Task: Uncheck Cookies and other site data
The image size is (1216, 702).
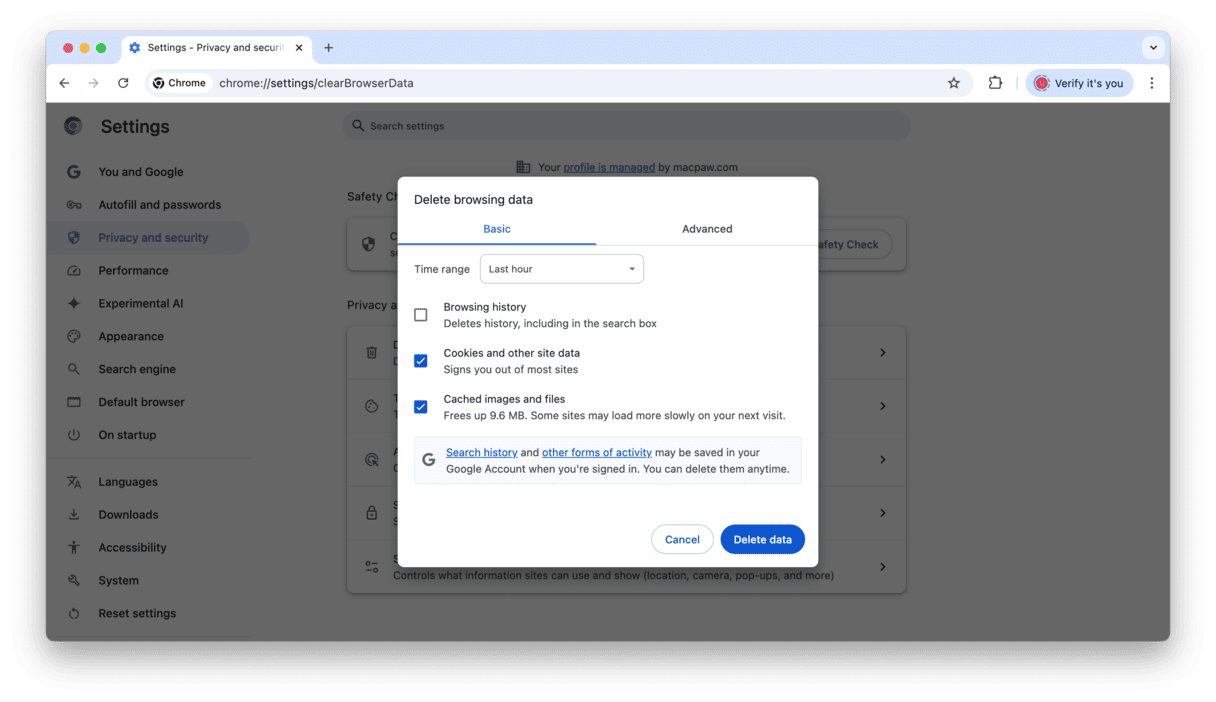Action: pos(421,361)
